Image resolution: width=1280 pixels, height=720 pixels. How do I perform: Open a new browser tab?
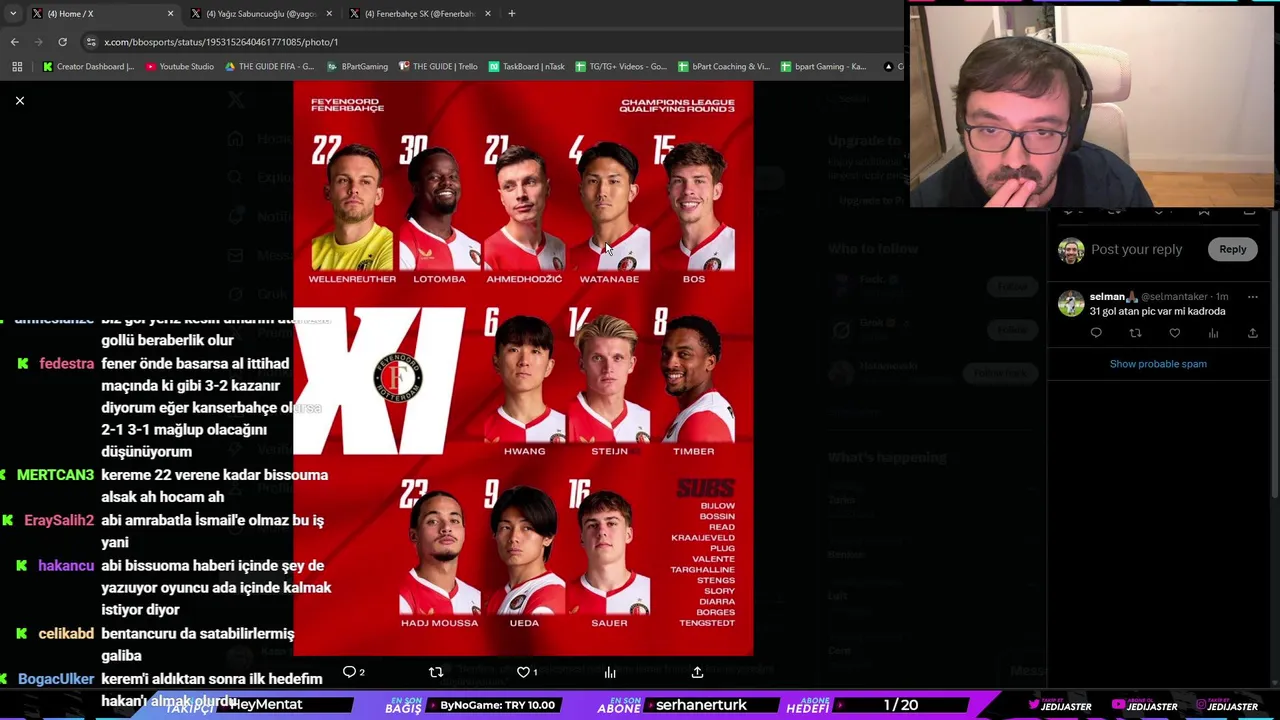[512, 14]
